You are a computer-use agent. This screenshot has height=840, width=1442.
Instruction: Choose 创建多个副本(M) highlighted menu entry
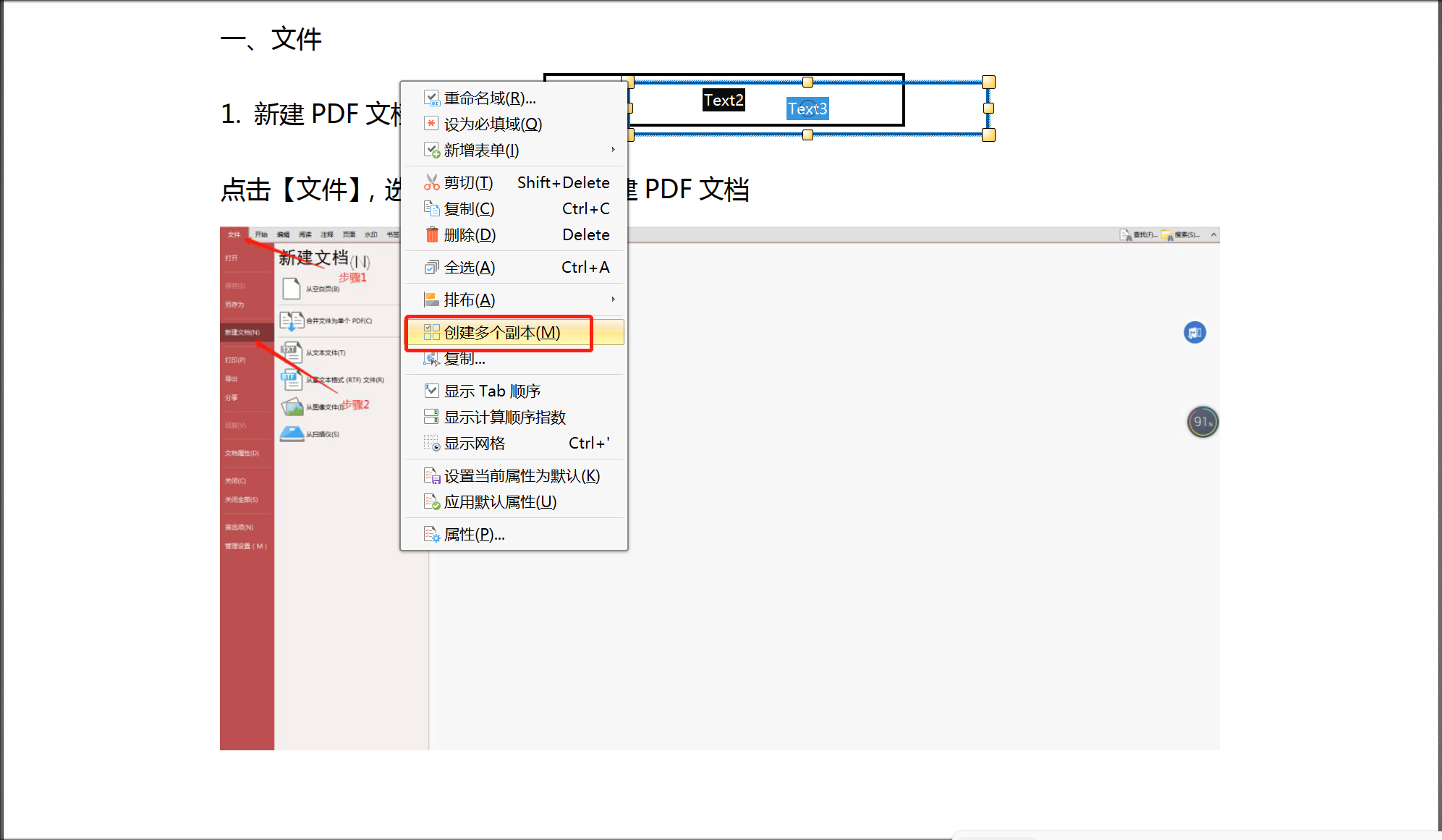(x=514, y=332)
